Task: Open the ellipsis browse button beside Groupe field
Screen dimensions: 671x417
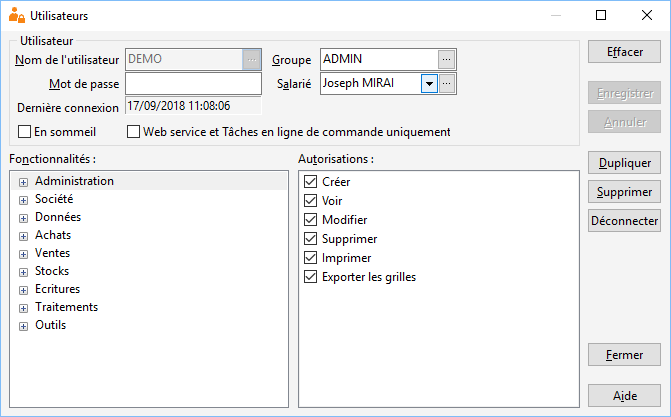Action: point(446,60)
